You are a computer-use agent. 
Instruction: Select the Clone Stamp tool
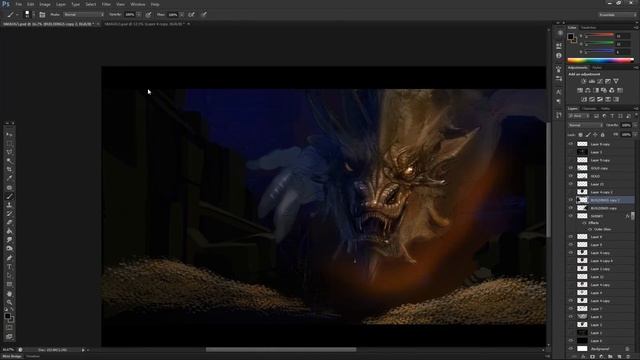[9, 205]
